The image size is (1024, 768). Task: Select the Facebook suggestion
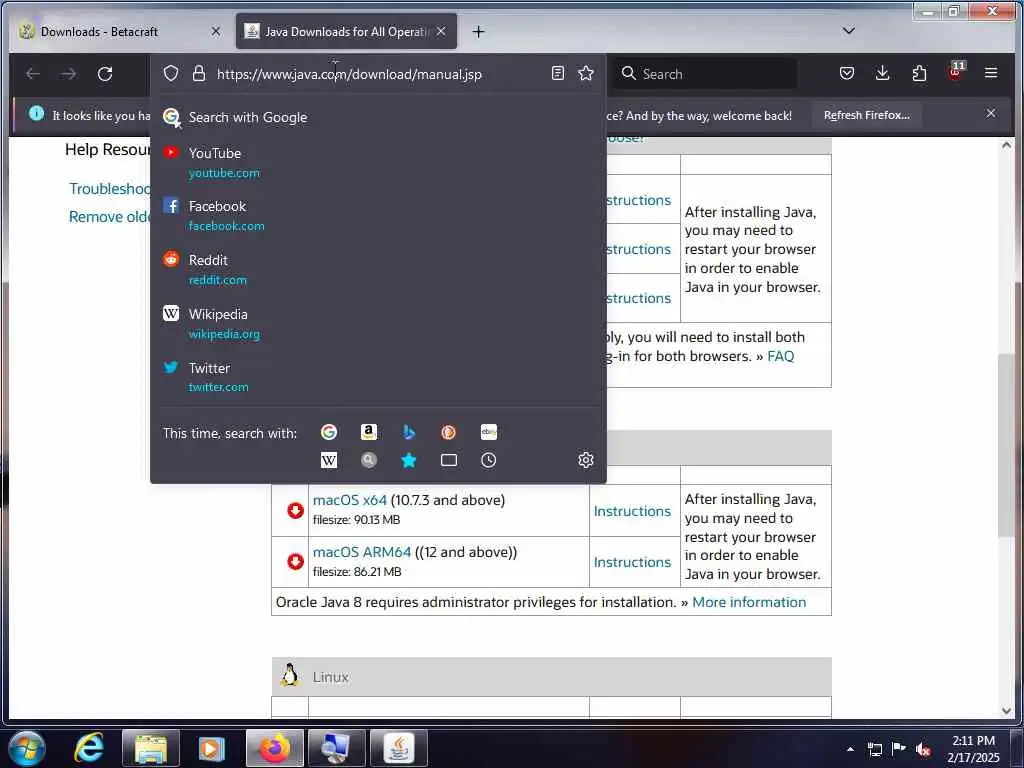pyautogui.click(x=378, y=216)
